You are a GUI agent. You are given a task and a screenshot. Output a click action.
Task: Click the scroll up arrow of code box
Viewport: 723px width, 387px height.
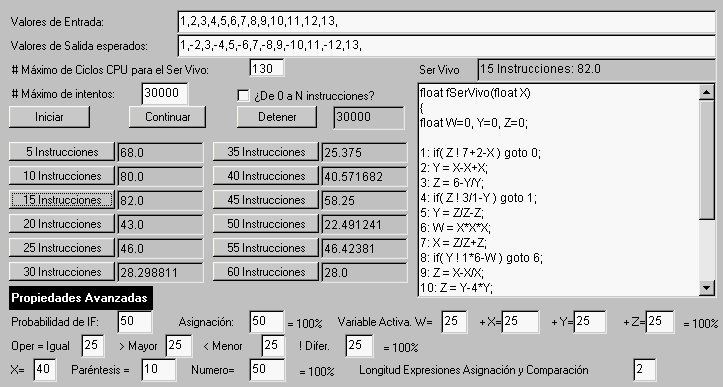coord(707,92)
